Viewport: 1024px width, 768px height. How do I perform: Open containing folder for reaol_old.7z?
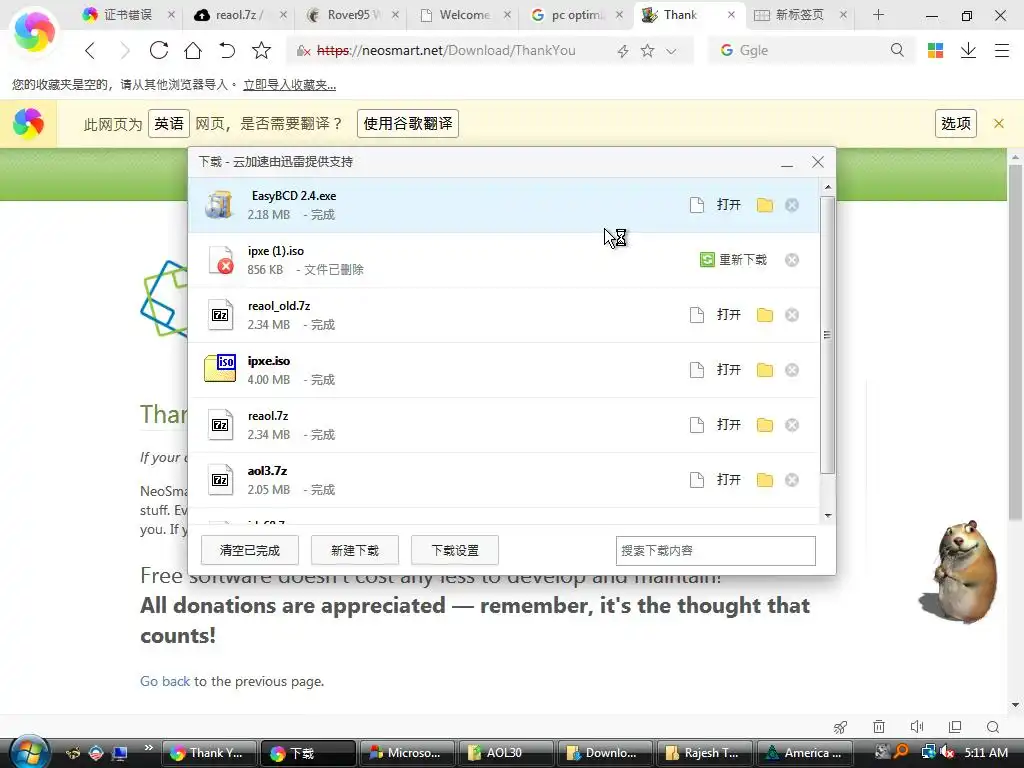765,315
